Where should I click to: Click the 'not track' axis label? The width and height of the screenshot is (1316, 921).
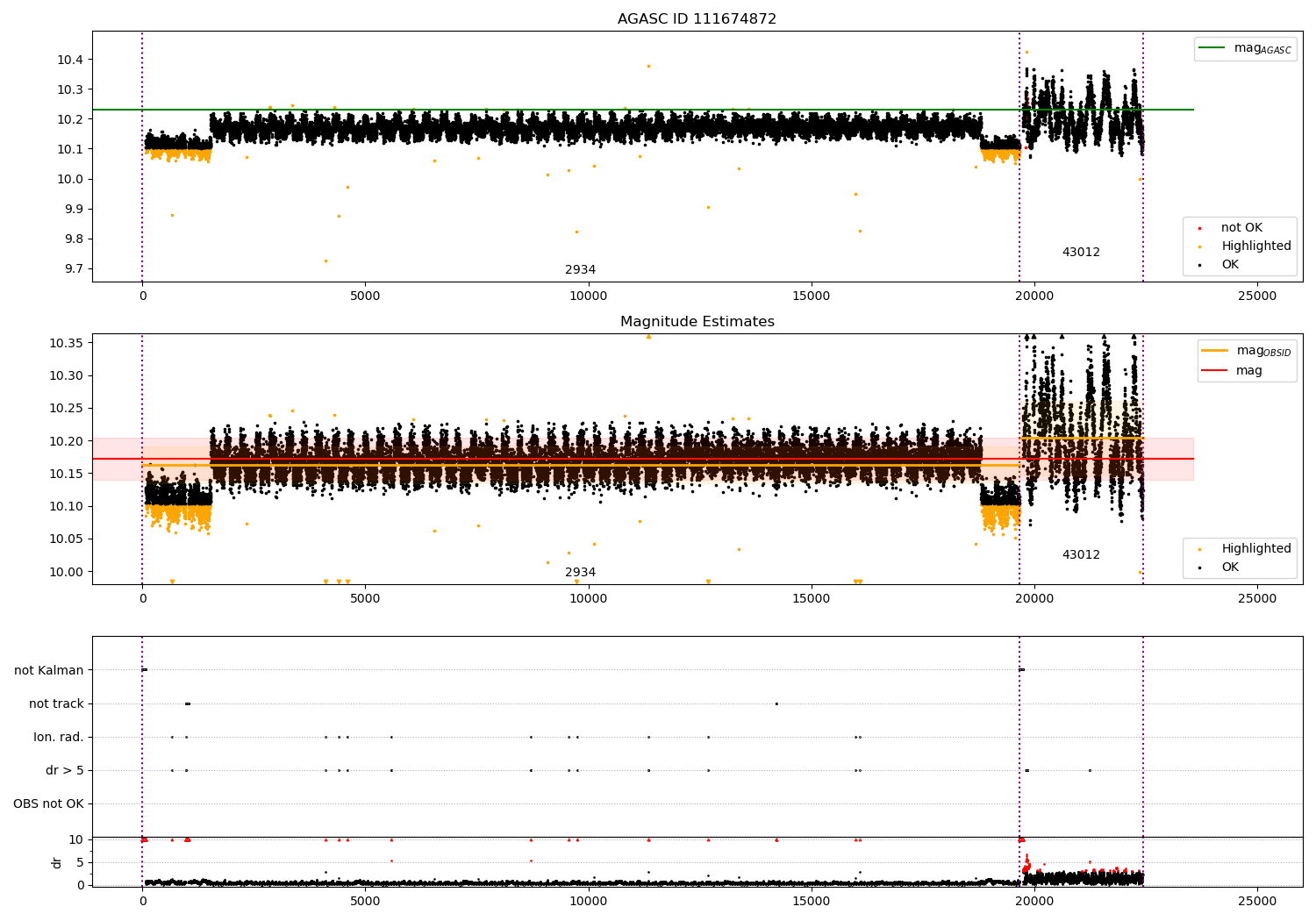56,704
